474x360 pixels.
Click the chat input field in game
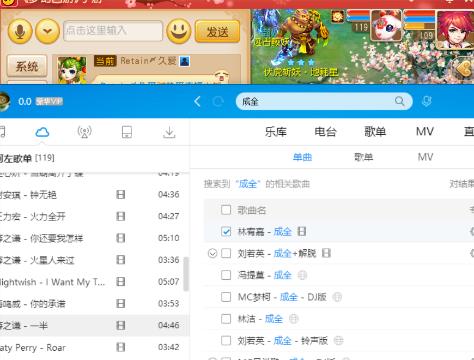113,31
